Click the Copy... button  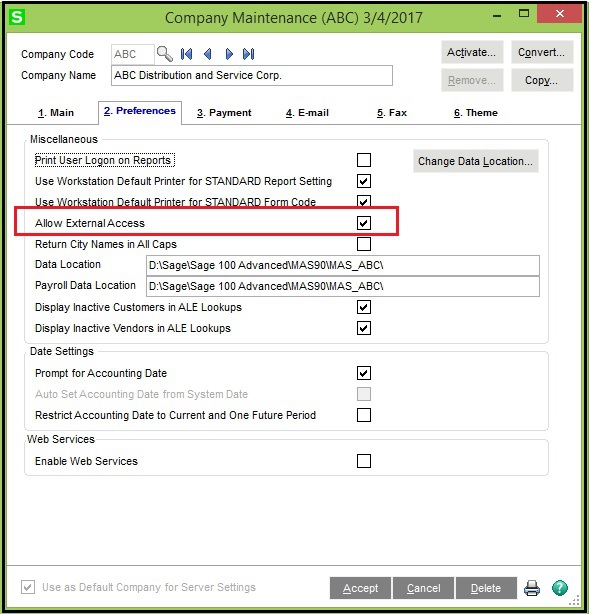coord(542,80)
